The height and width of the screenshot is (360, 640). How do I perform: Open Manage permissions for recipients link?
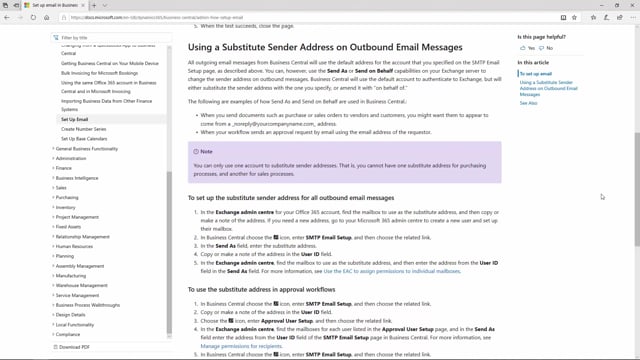(241, 346)
